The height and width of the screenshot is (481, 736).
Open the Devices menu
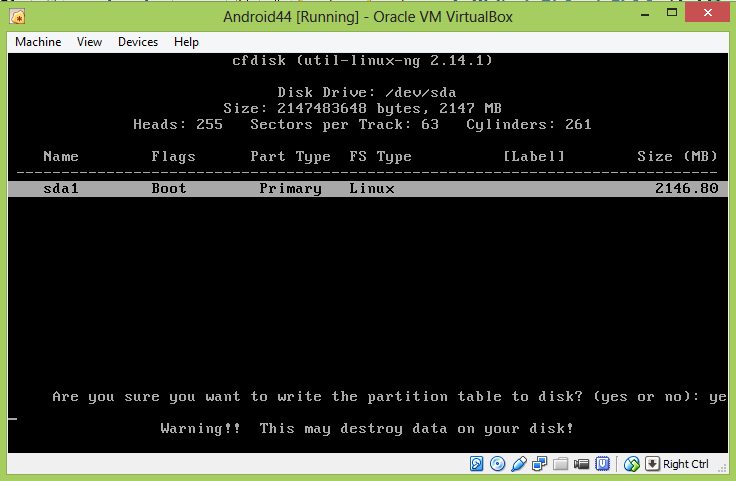coord(138,42)
